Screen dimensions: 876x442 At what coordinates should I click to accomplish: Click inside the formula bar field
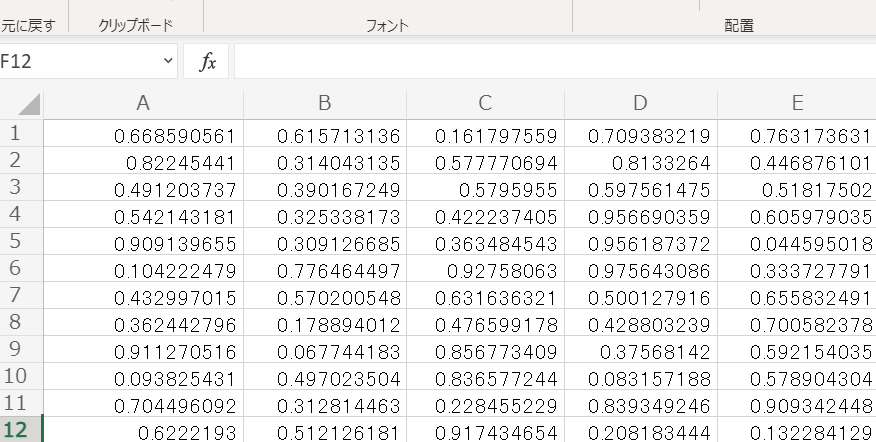(x=555, y=61)
